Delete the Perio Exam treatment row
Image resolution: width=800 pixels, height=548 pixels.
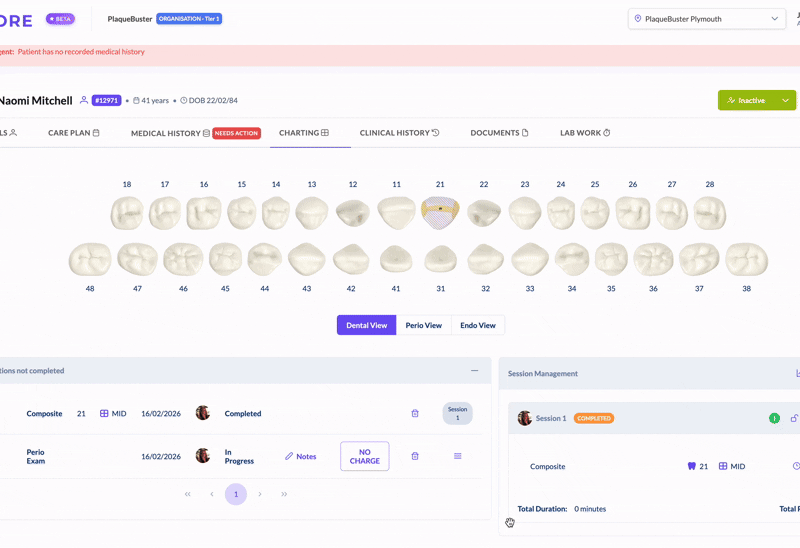click(x=415, y=456)
